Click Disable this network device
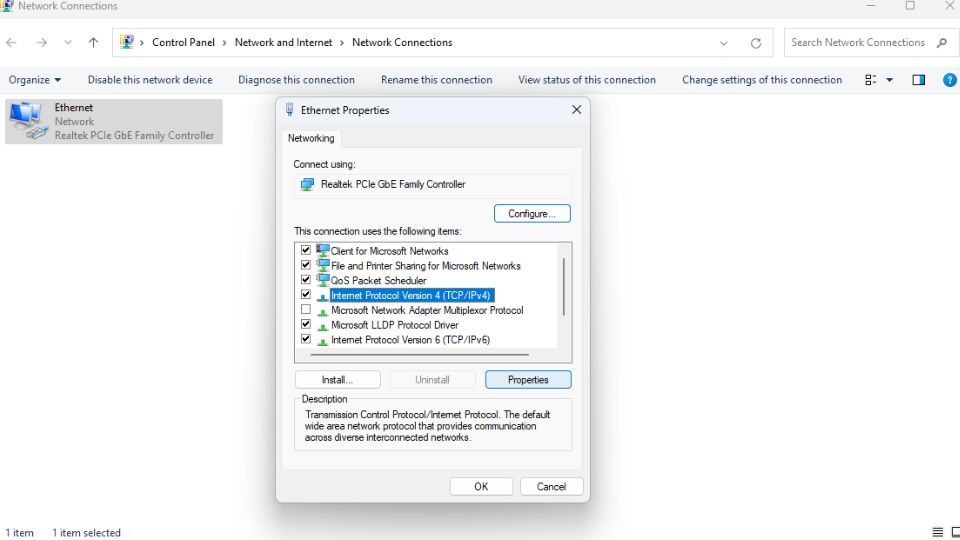 (x=150, y=80)
